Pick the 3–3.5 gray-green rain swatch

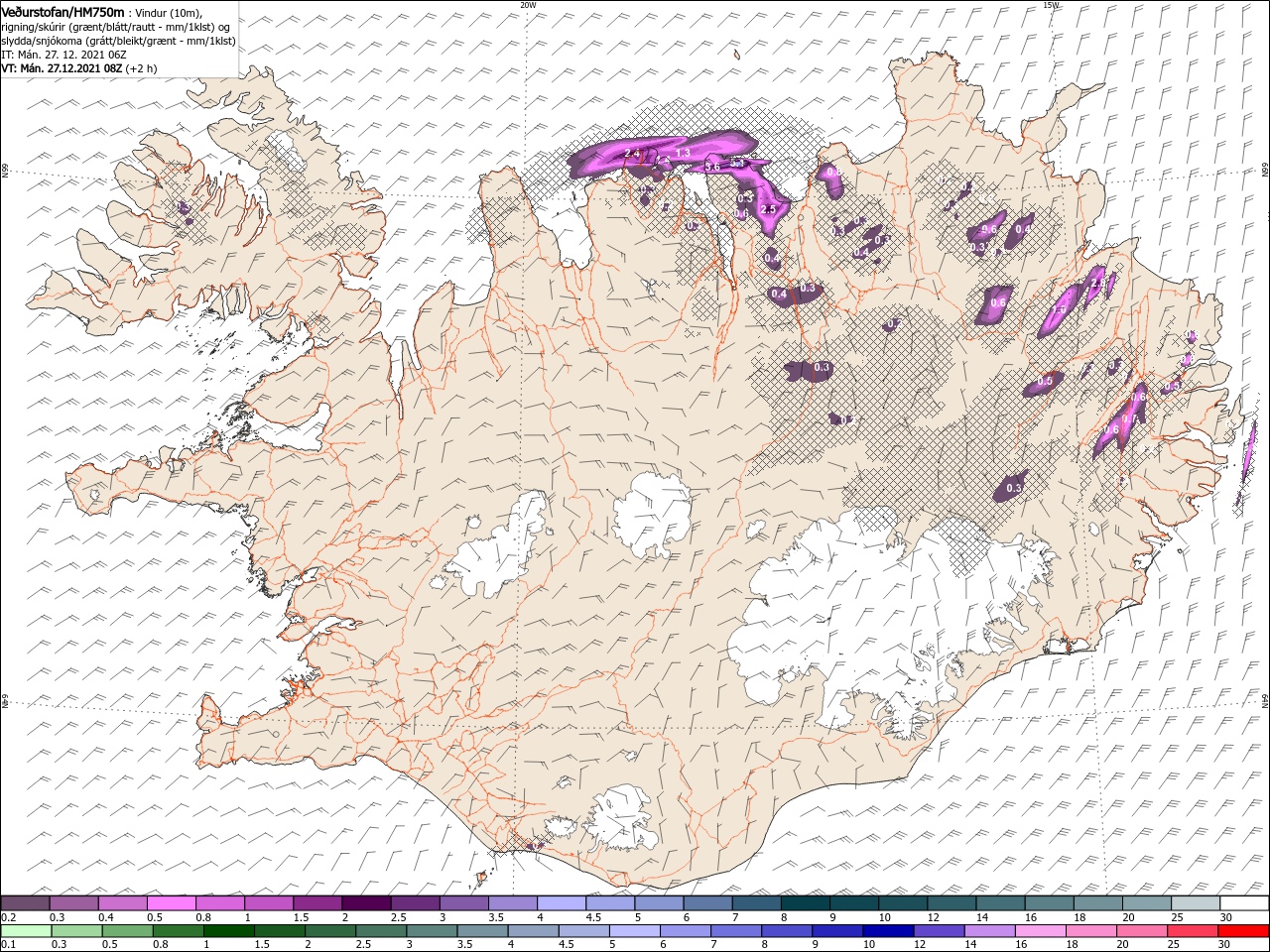(432, 931)
